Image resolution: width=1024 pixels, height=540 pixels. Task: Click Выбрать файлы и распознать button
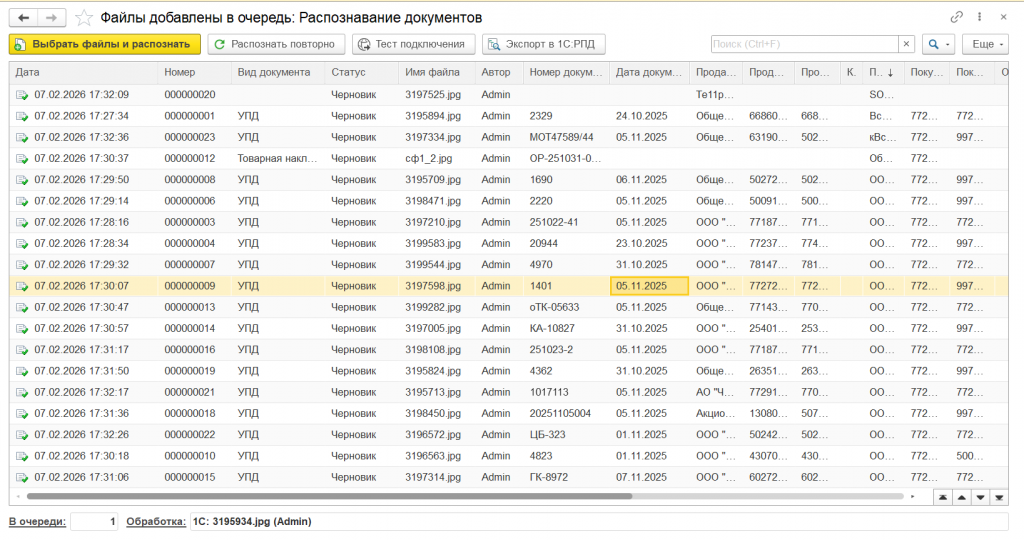tap(104, 44)
